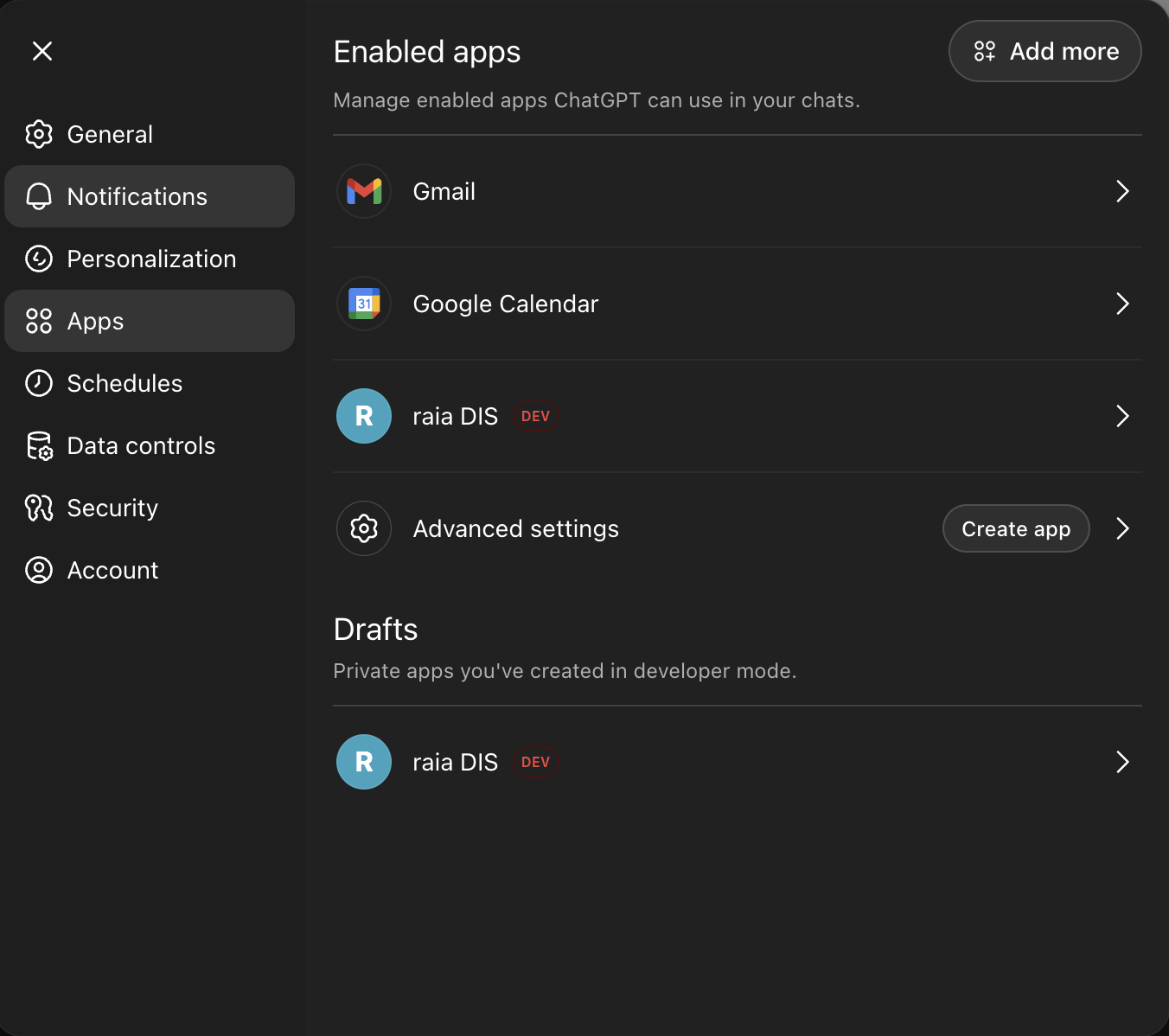Expand Advanced settings chevron
1169x1036 pixels.
(1122, 528)
